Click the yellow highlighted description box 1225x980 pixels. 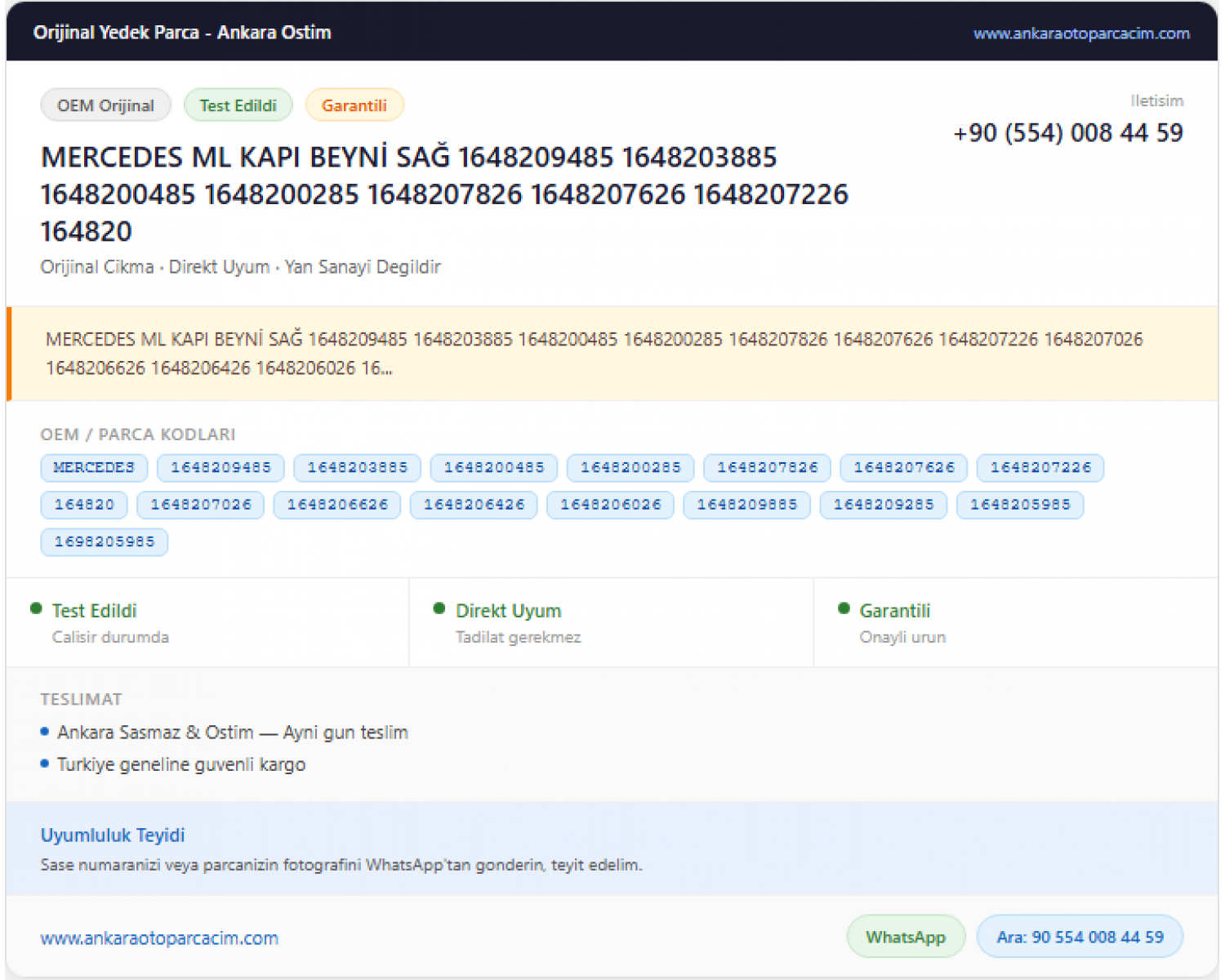(x=612, y=354)
